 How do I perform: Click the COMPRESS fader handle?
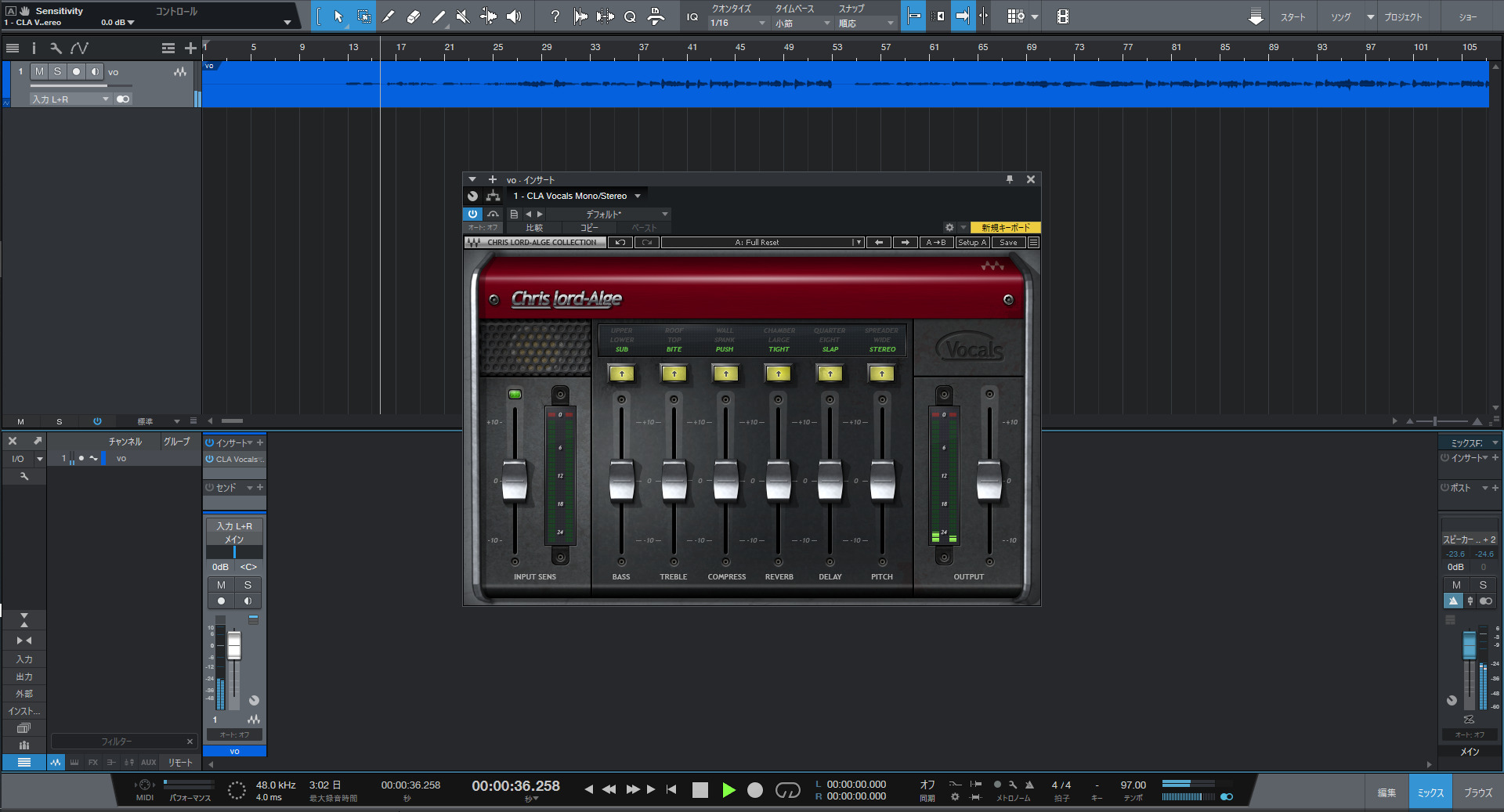point(726,480)
